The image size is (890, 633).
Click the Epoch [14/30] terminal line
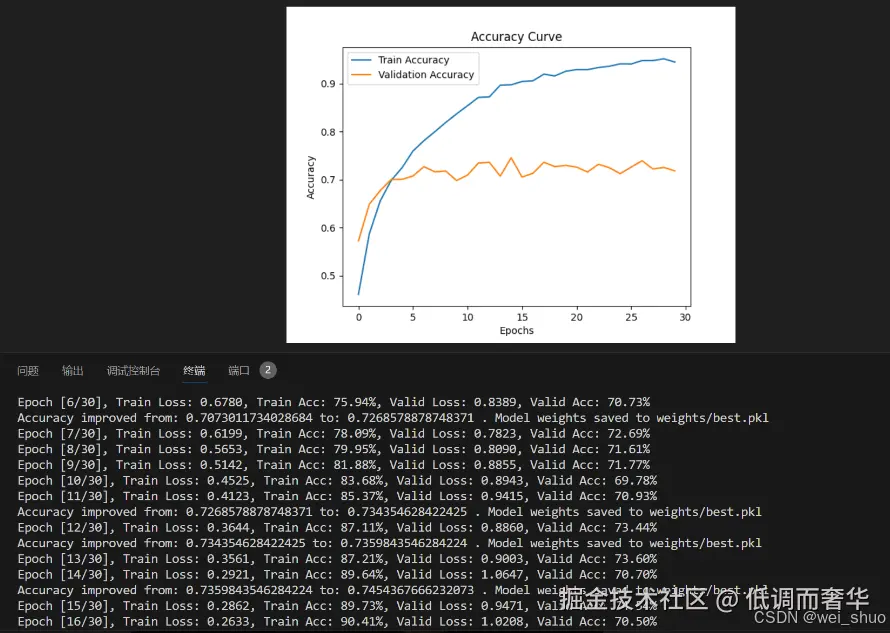coord(337,575)
